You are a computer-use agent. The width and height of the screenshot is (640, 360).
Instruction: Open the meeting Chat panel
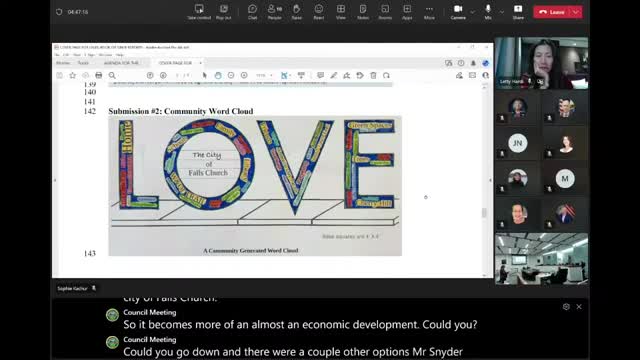tap(253, 12)
